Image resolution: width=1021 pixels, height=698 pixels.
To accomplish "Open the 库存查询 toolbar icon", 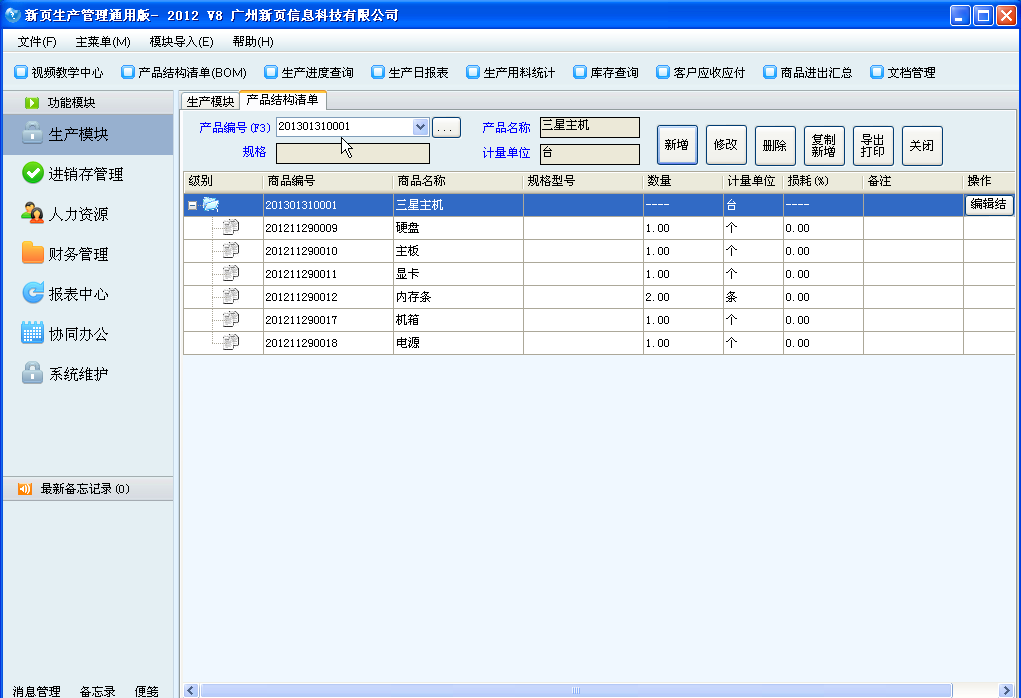I will 611,72.
